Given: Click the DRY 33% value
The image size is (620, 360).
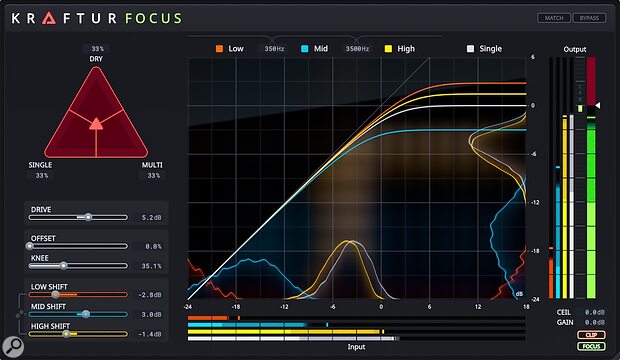Looking at the screenshot, I should click(x=97, y=49).
